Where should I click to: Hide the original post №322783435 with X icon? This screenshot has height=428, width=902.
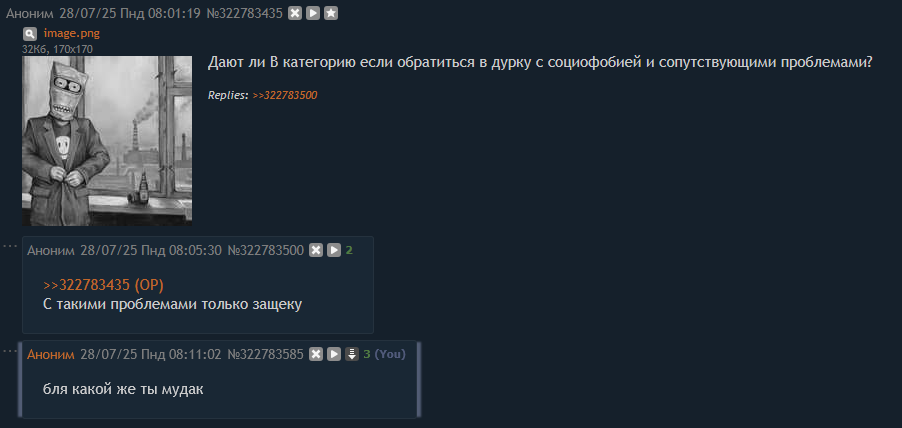(295, 13)
